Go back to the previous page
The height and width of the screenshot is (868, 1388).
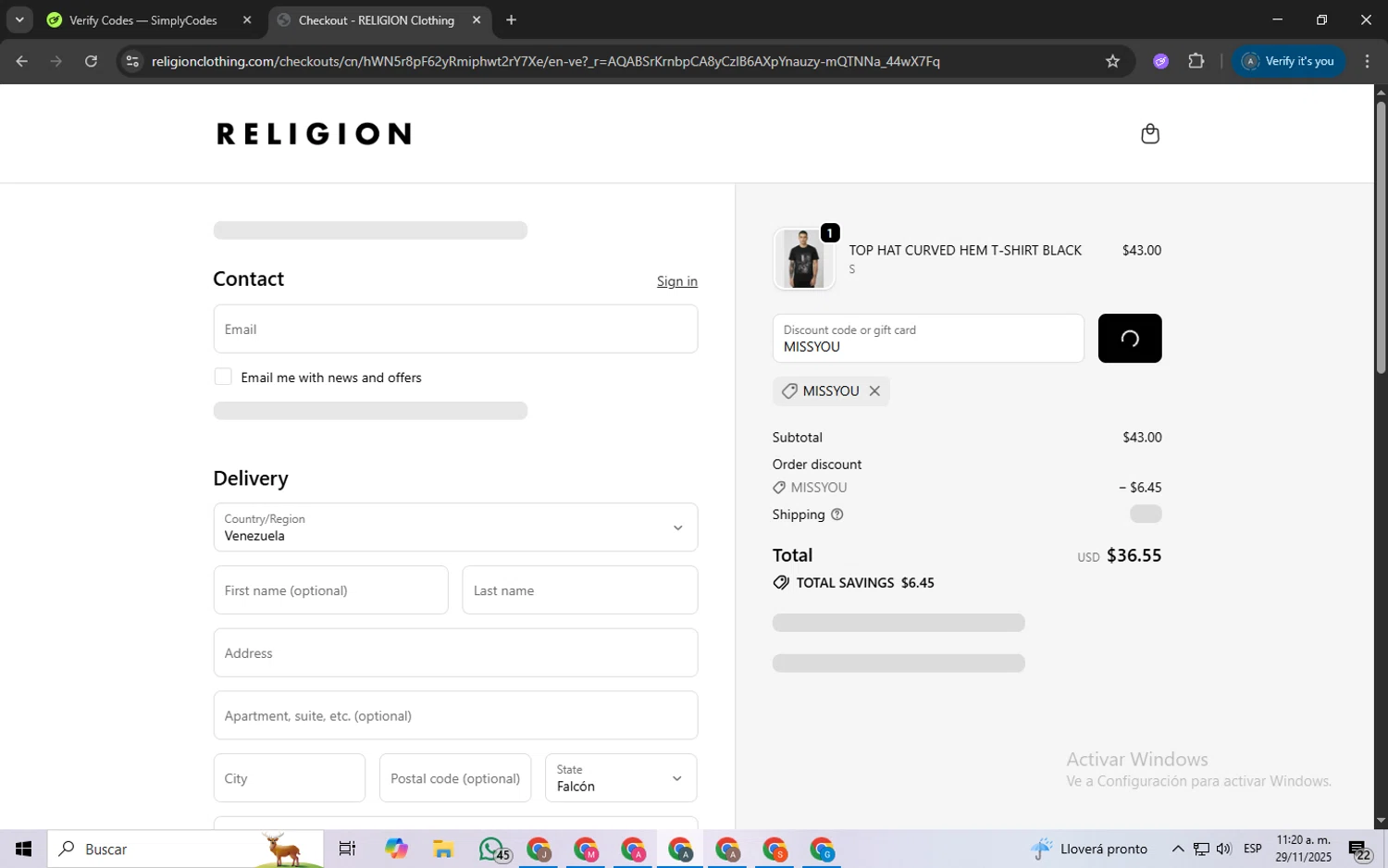point(21,61)
